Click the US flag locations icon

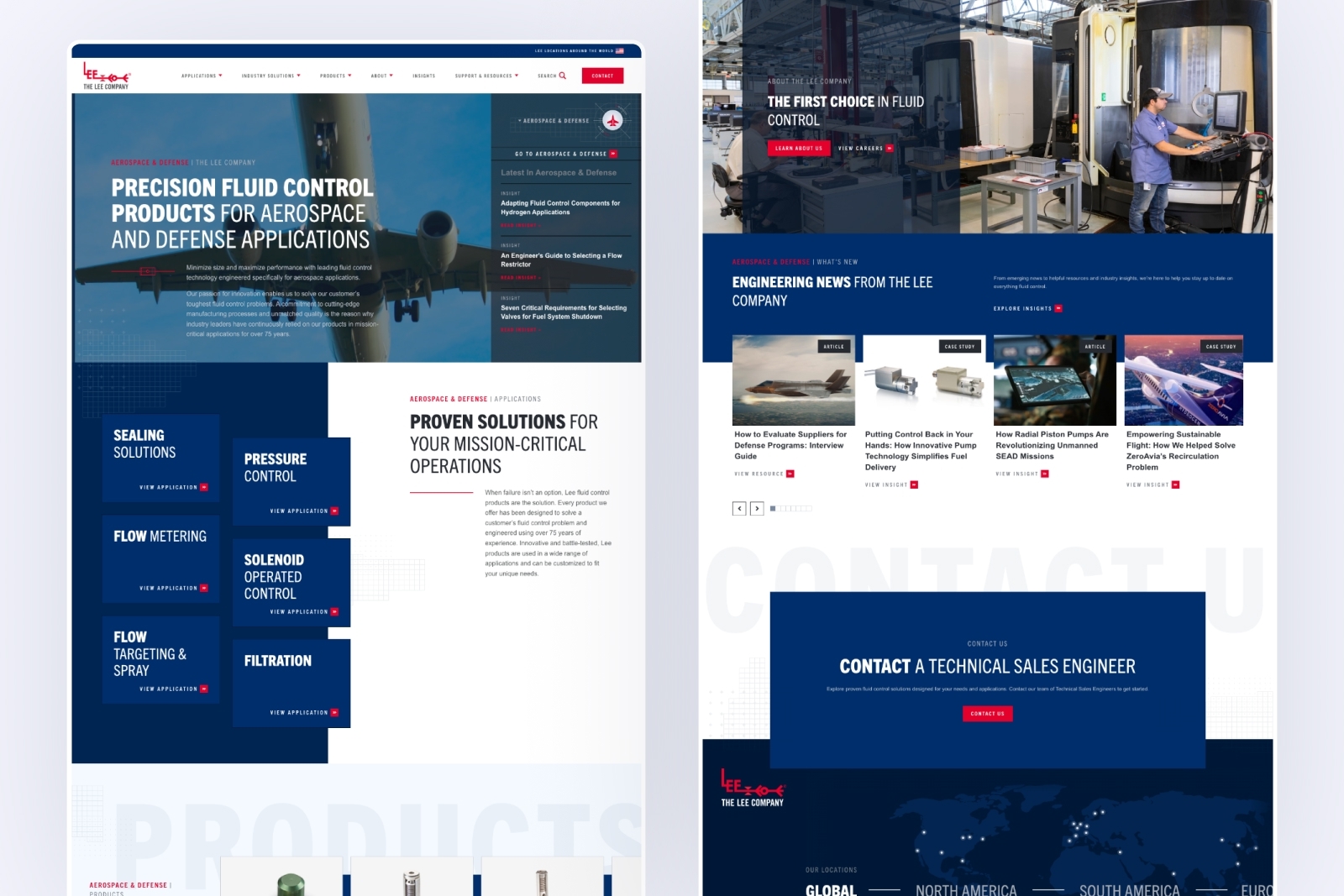pos(620,51)
